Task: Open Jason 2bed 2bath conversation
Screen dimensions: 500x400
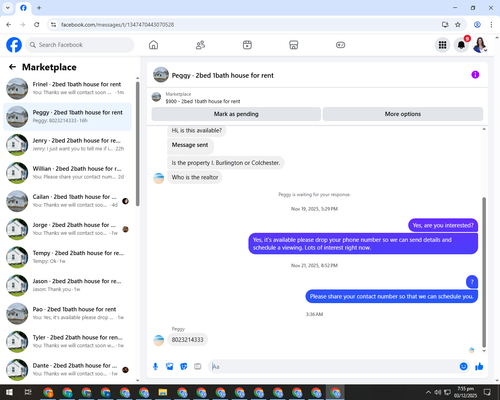Action: tap(67, 285)
